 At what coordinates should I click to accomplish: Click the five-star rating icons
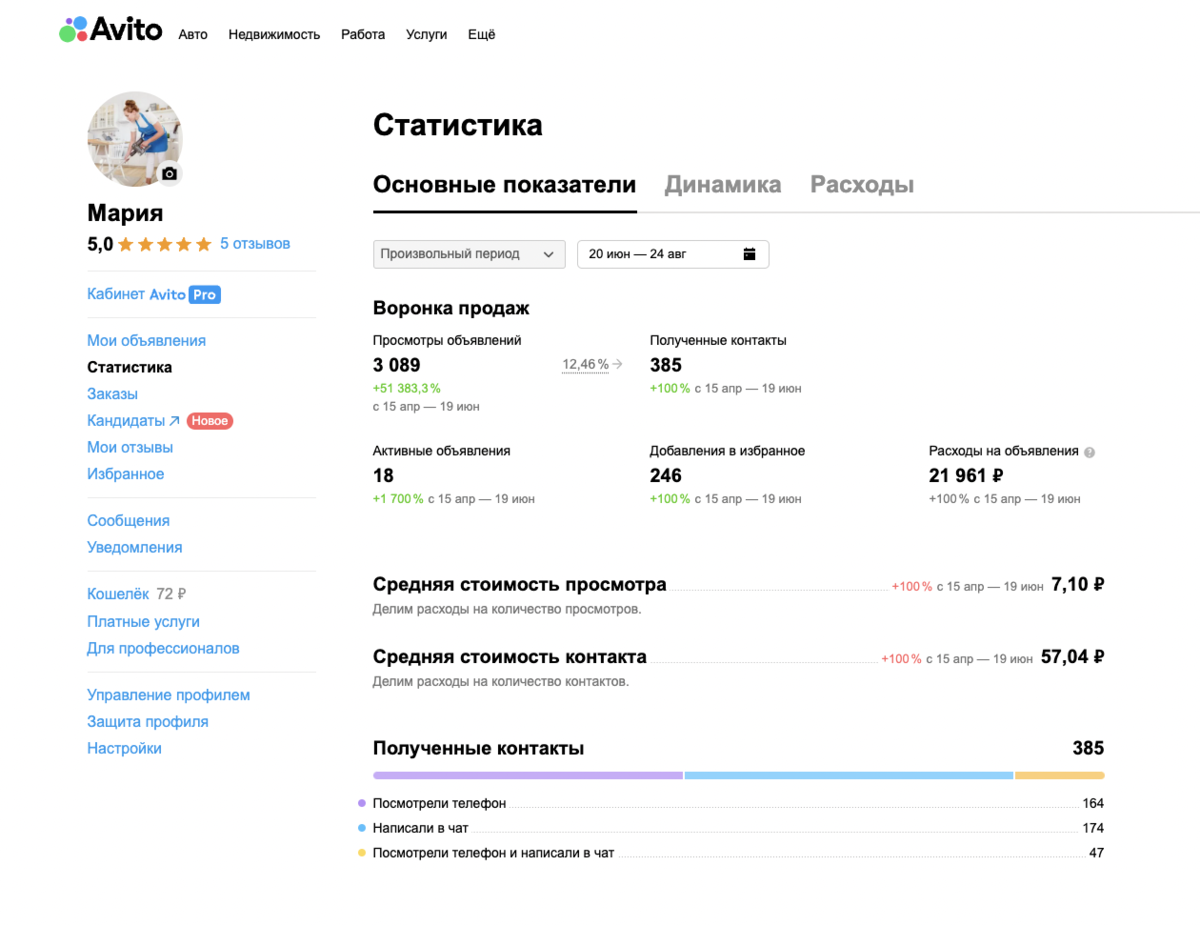pos(165,244)
